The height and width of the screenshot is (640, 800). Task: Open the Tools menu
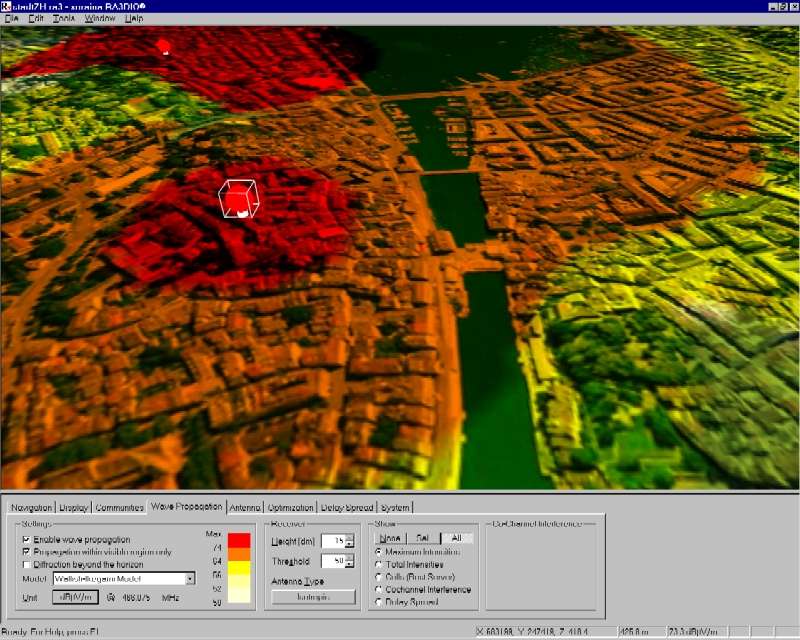(x=63, y=18)
